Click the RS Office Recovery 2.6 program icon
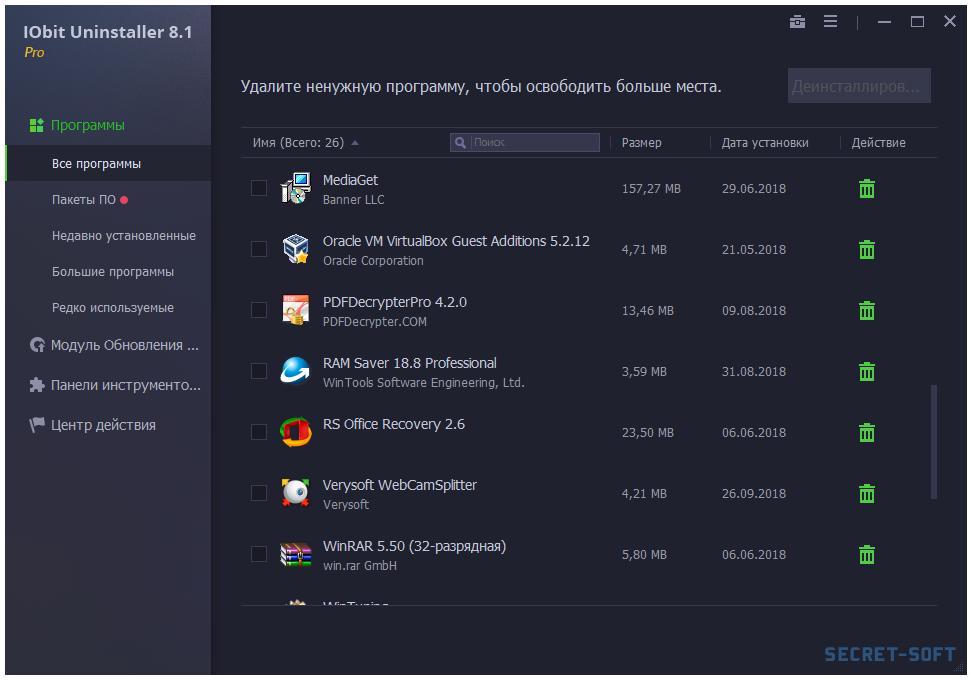This screenshot has height=680, width=971. pyautogui.click(x=295, y=433)
